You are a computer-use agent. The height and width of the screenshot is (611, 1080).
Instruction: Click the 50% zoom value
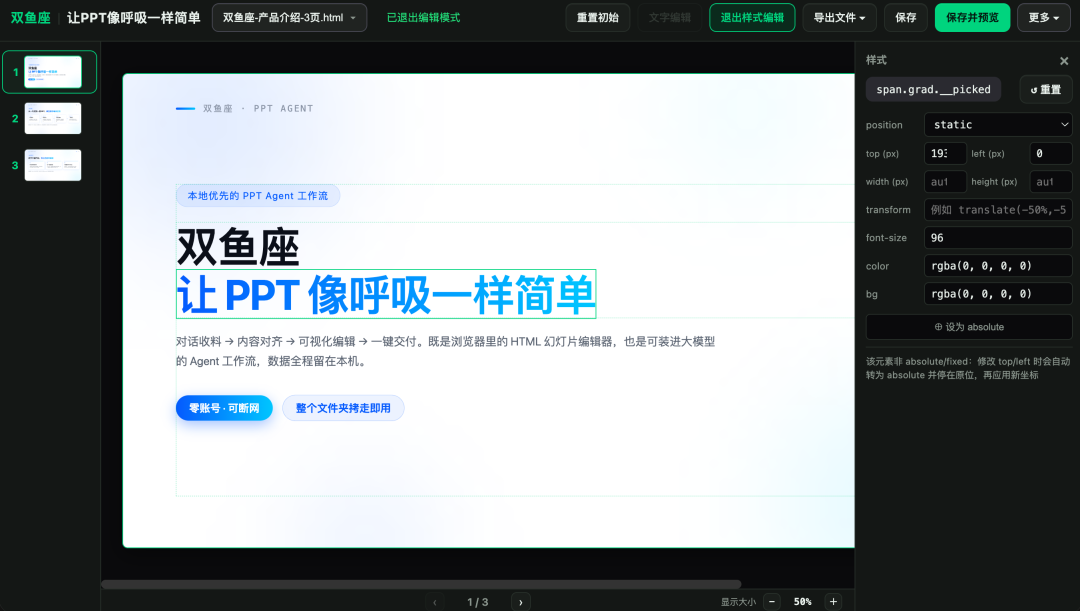click(802, 601)
